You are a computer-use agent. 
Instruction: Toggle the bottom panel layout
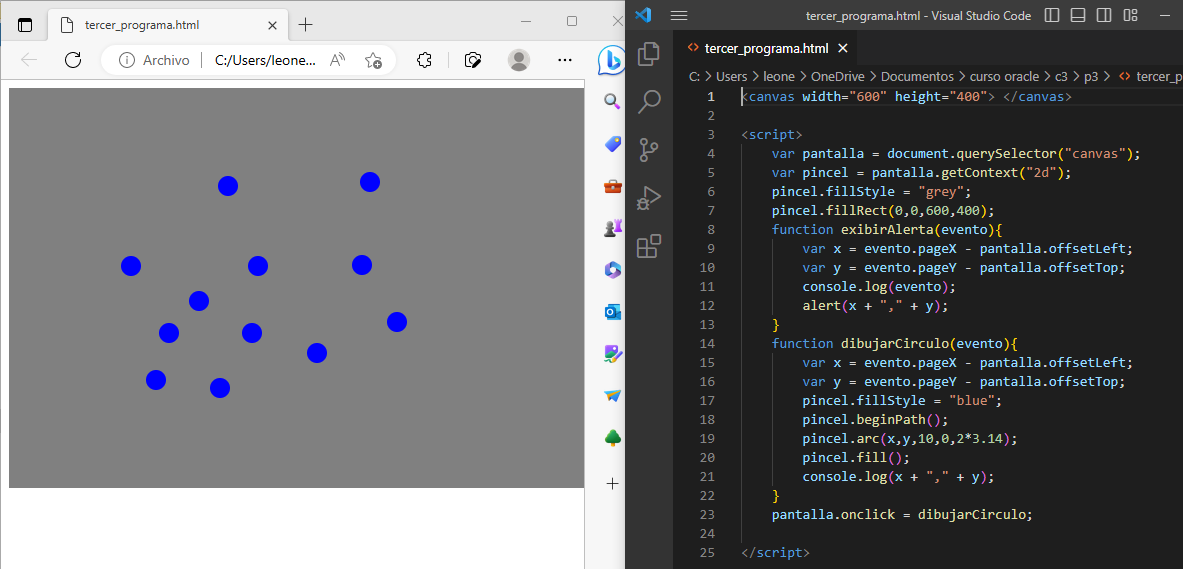click(1077, 15)
